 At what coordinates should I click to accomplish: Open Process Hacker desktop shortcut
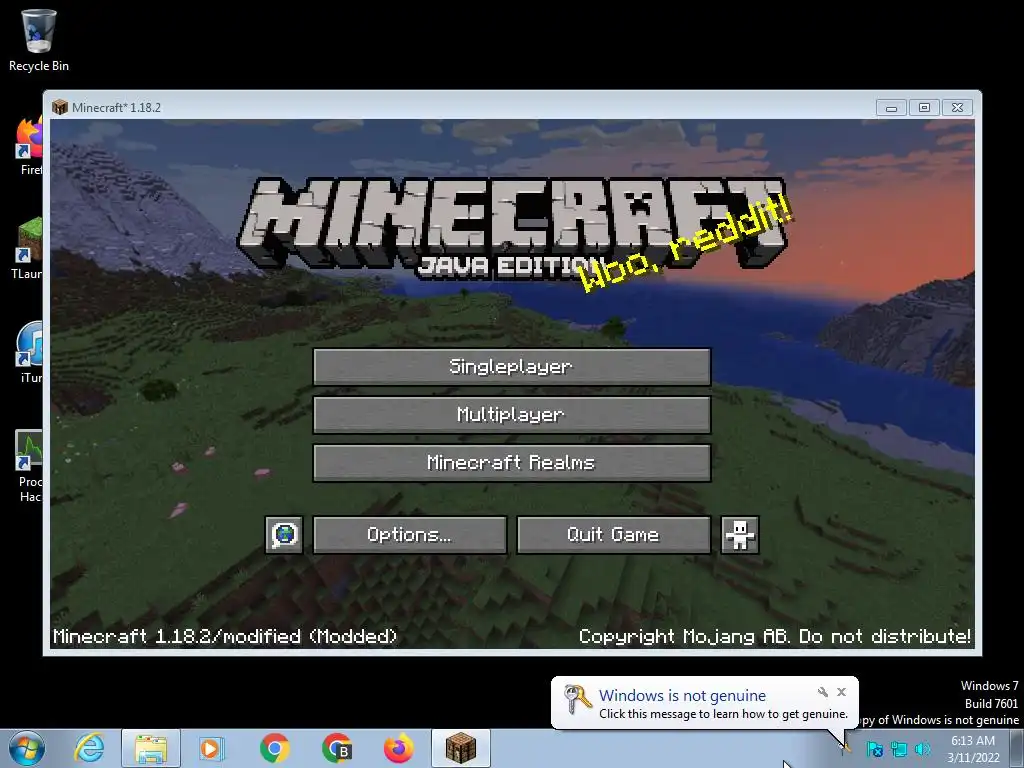(29, 466)
